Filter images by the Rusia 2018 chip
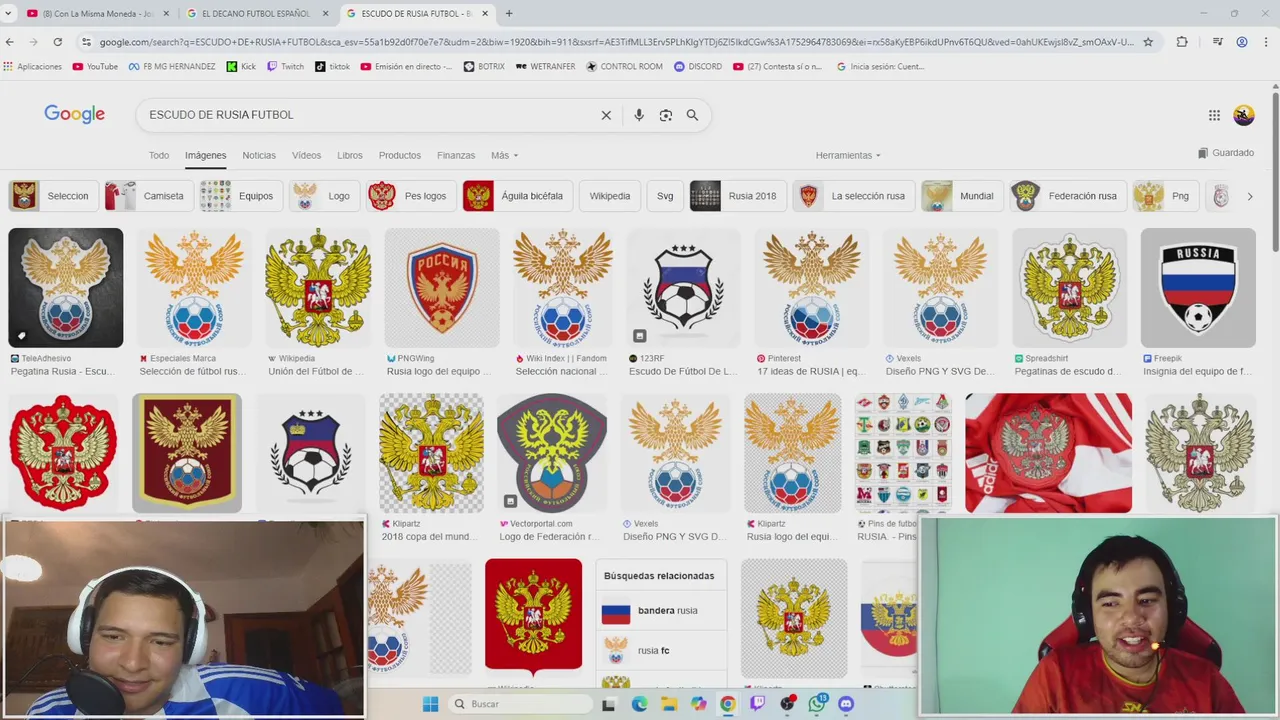Viewport: 1280px width, 720px height. (737, 196)
